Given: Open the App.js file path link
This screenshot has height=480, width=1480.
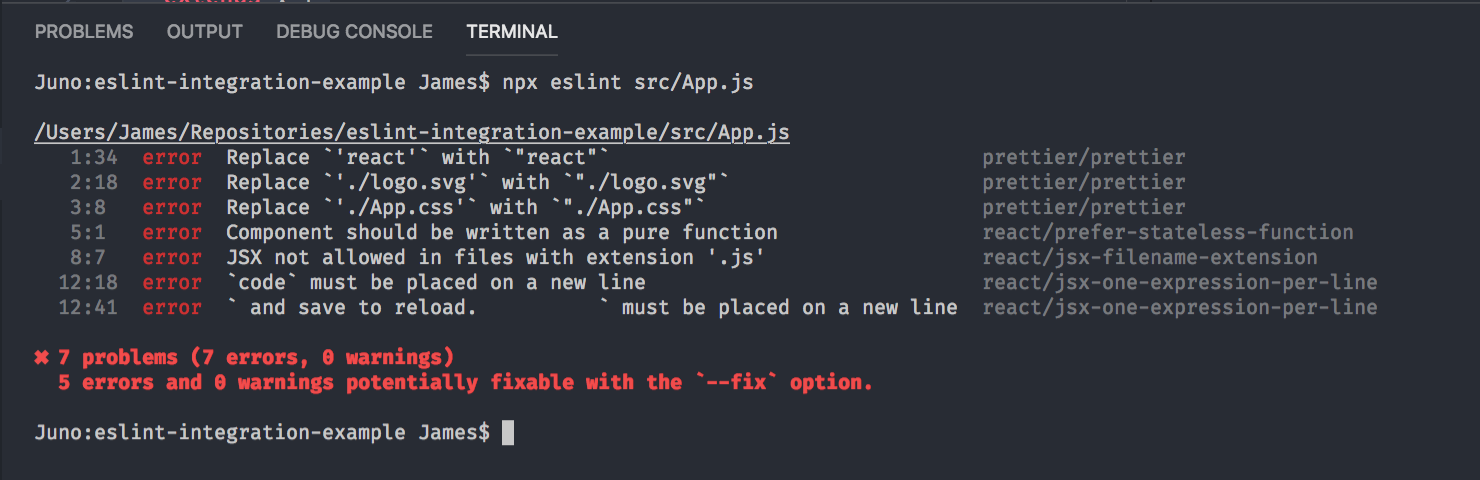Looking at the screenshot, I should [412, 133].
